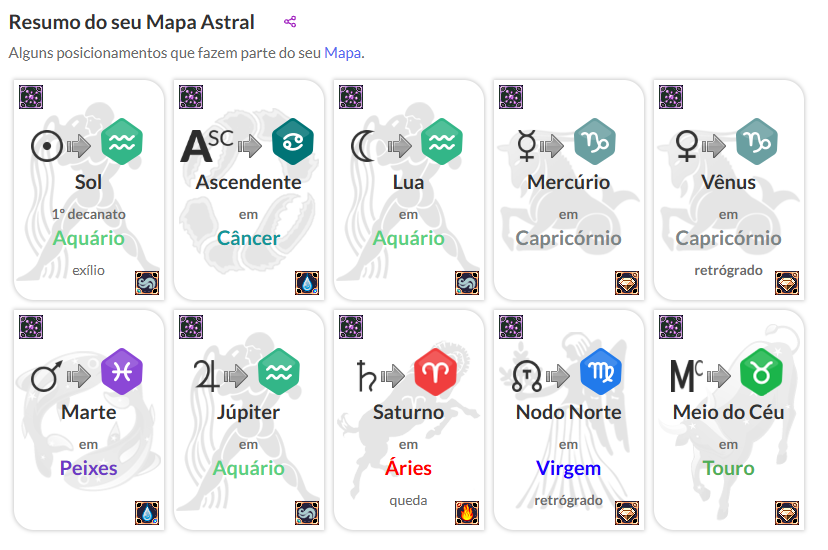This screenshot has width=828, height=550.
Task: Click the Aquário hexagon on Júpiter card
Action: click(x=279, y=372)
